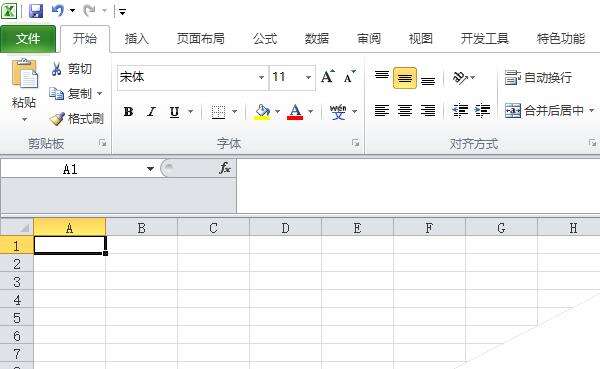The image size is (600, 369).
Task: Open Customize Quick Access Toolbar dropdown
Action: 122,12
